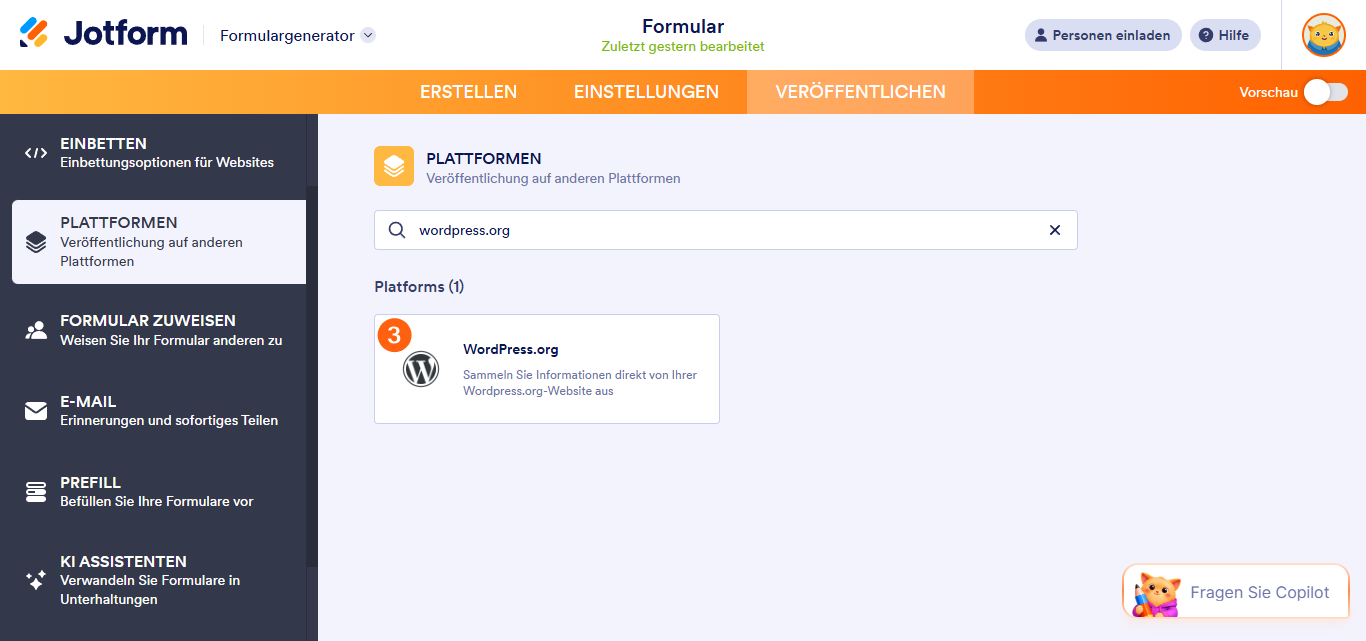
Task: Click the WordPress logo on the platform card
Action: point(420,368)
